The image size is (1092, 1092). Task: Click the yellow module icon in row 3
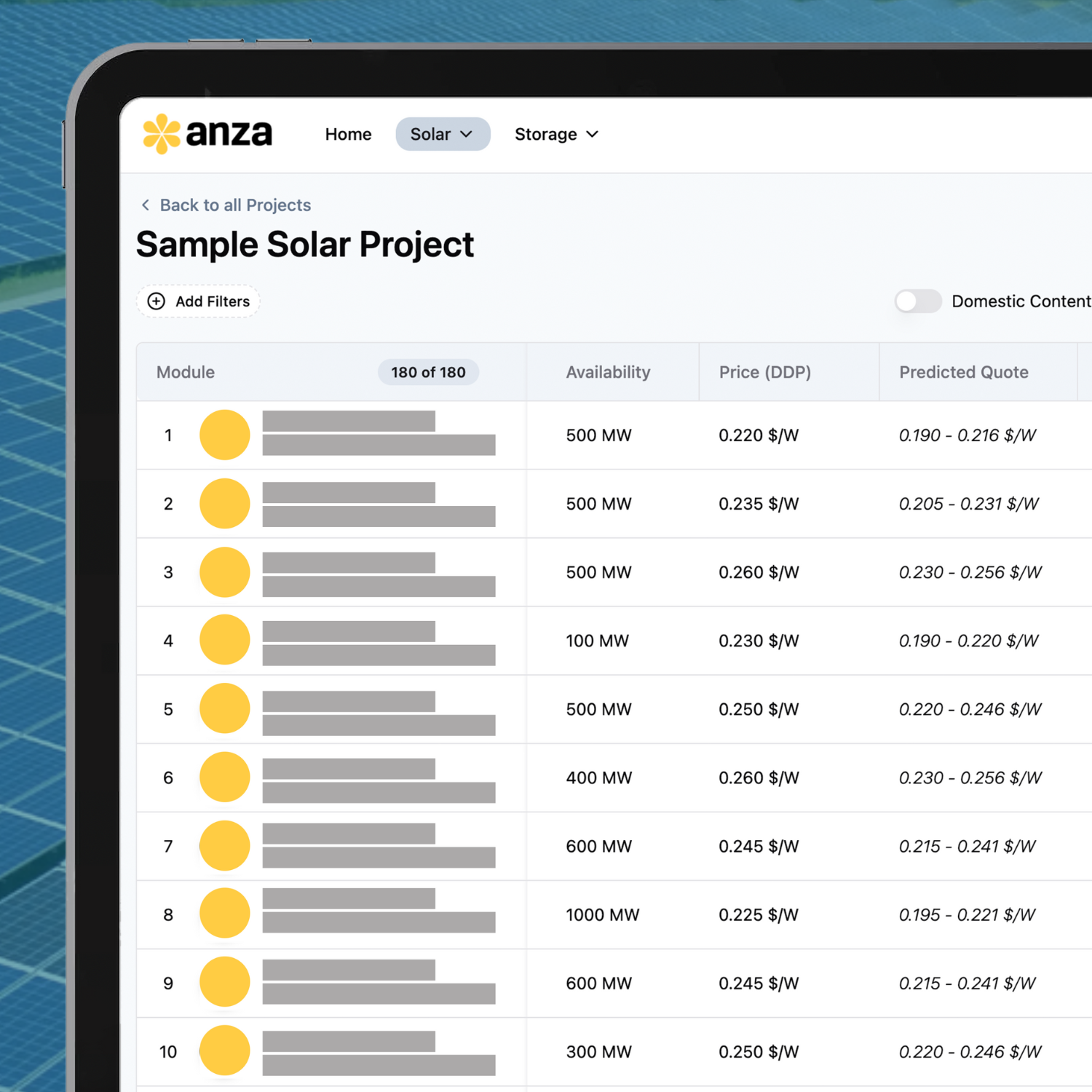point(225,572)
